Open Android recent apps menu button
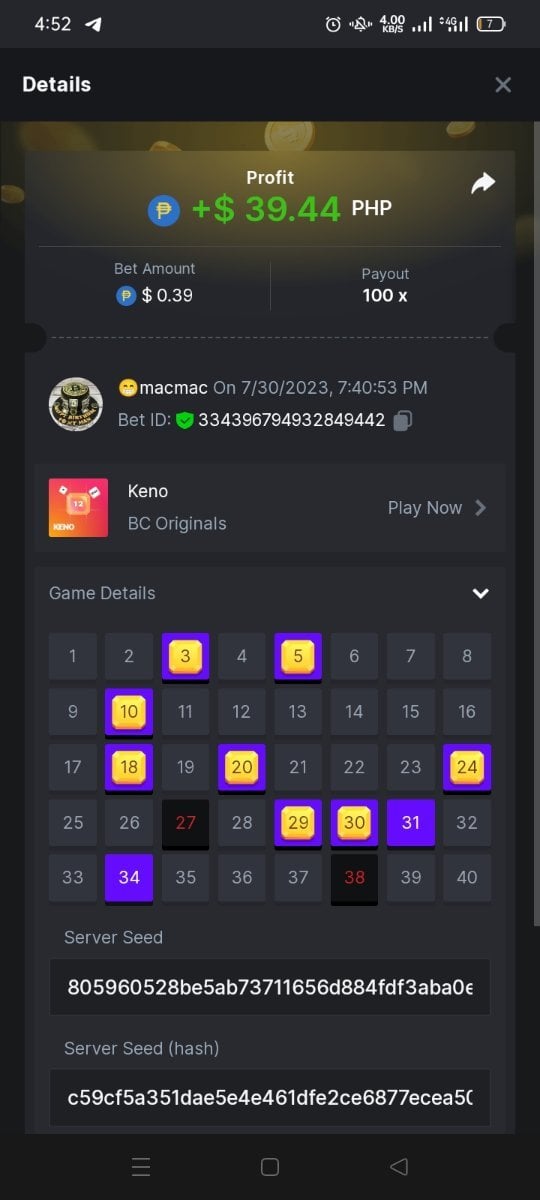The image size is (540, 1200). 141,1166
